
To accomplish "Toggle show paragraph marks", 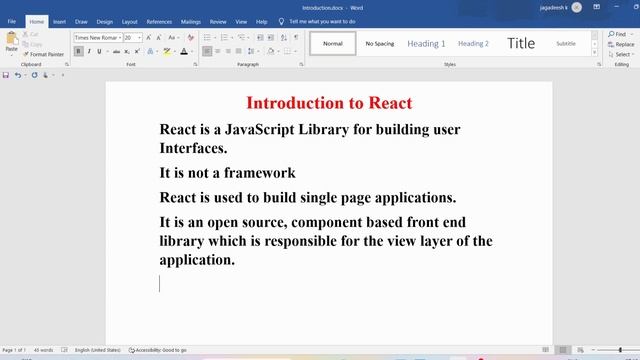I will 296,38.
